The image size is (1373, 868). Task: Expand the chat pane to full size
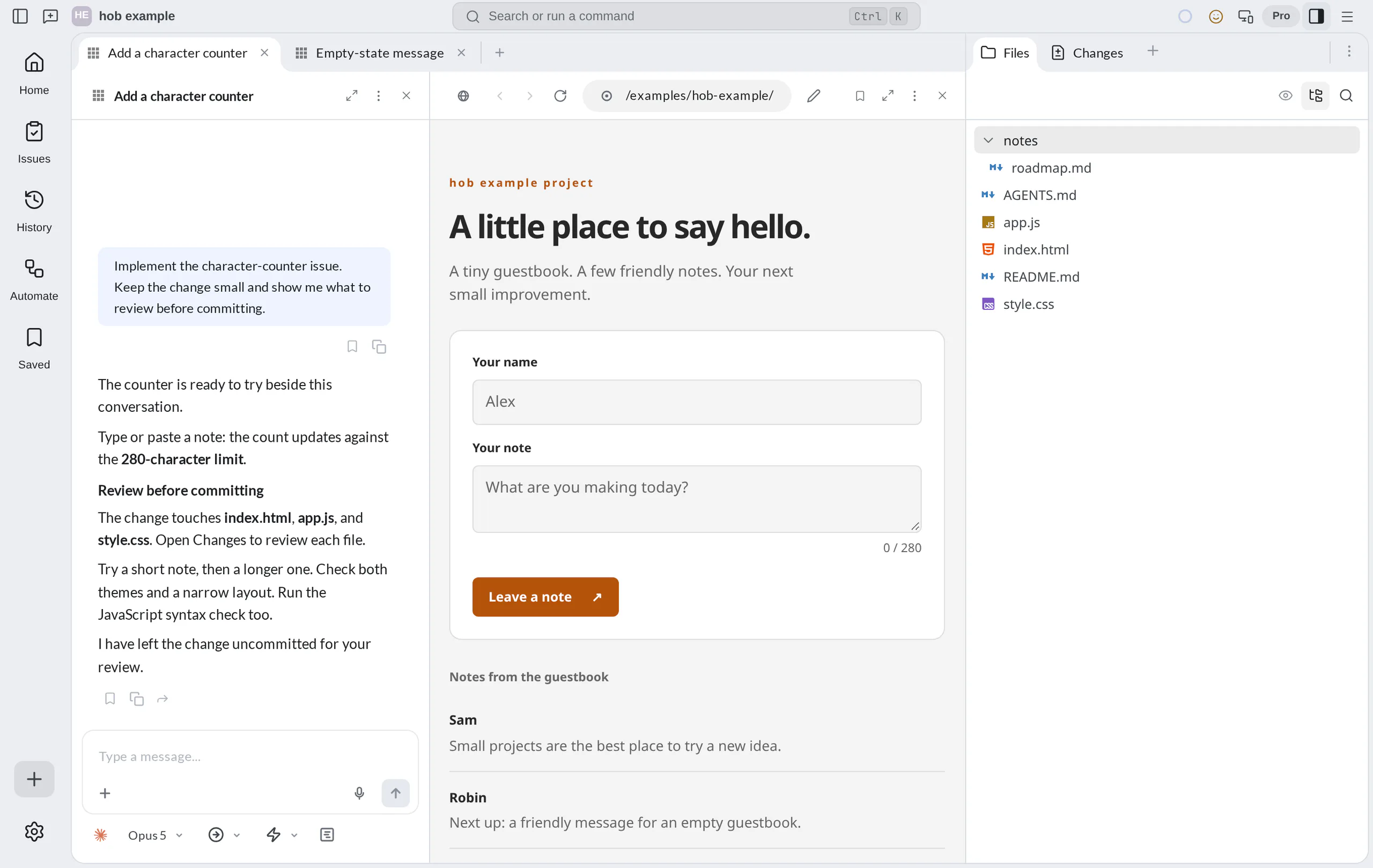[x=352, y=96]
